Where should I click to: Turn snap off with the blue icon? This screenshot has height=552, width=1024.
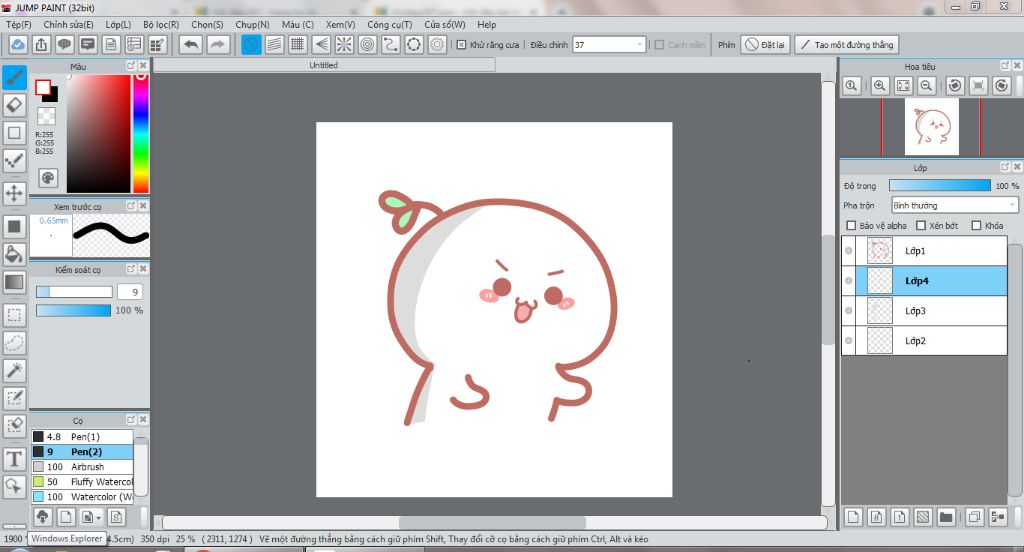pyautogui.click(x=251, y=44)
